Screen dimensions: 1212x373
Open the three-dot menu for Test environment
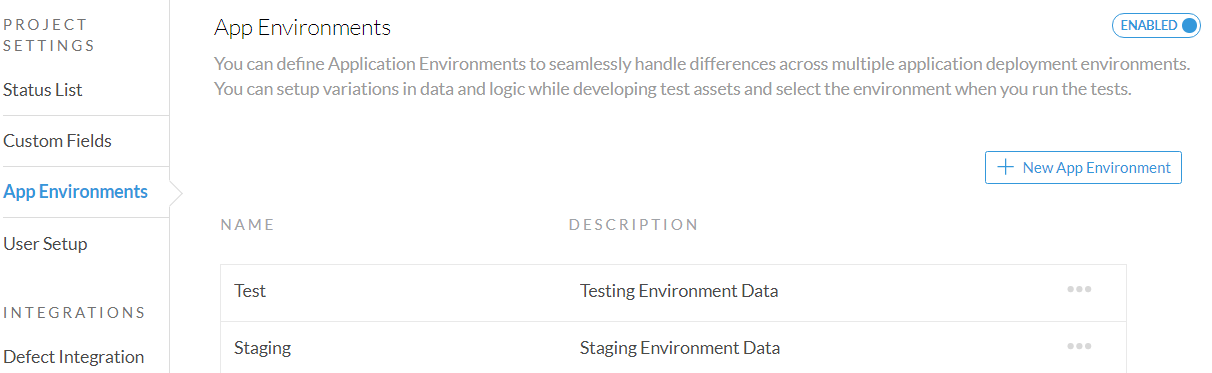click(x=1079, y=290)
